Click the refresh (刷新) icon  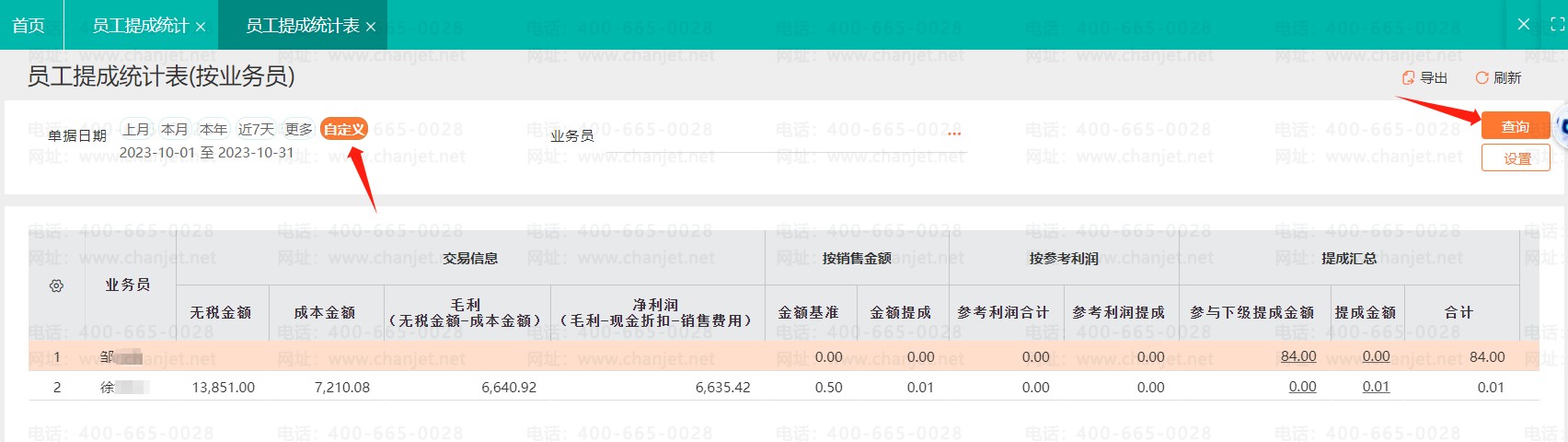(x=1482, y=78)
